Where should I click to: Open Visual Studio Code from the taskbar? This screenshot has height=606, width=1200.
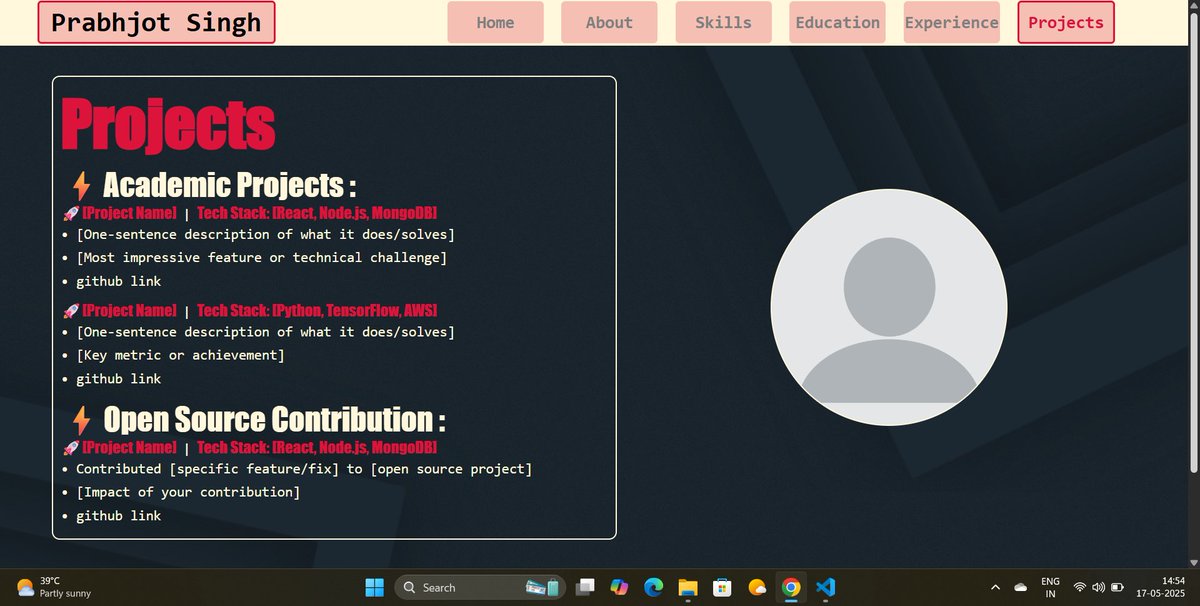point(824,587)
